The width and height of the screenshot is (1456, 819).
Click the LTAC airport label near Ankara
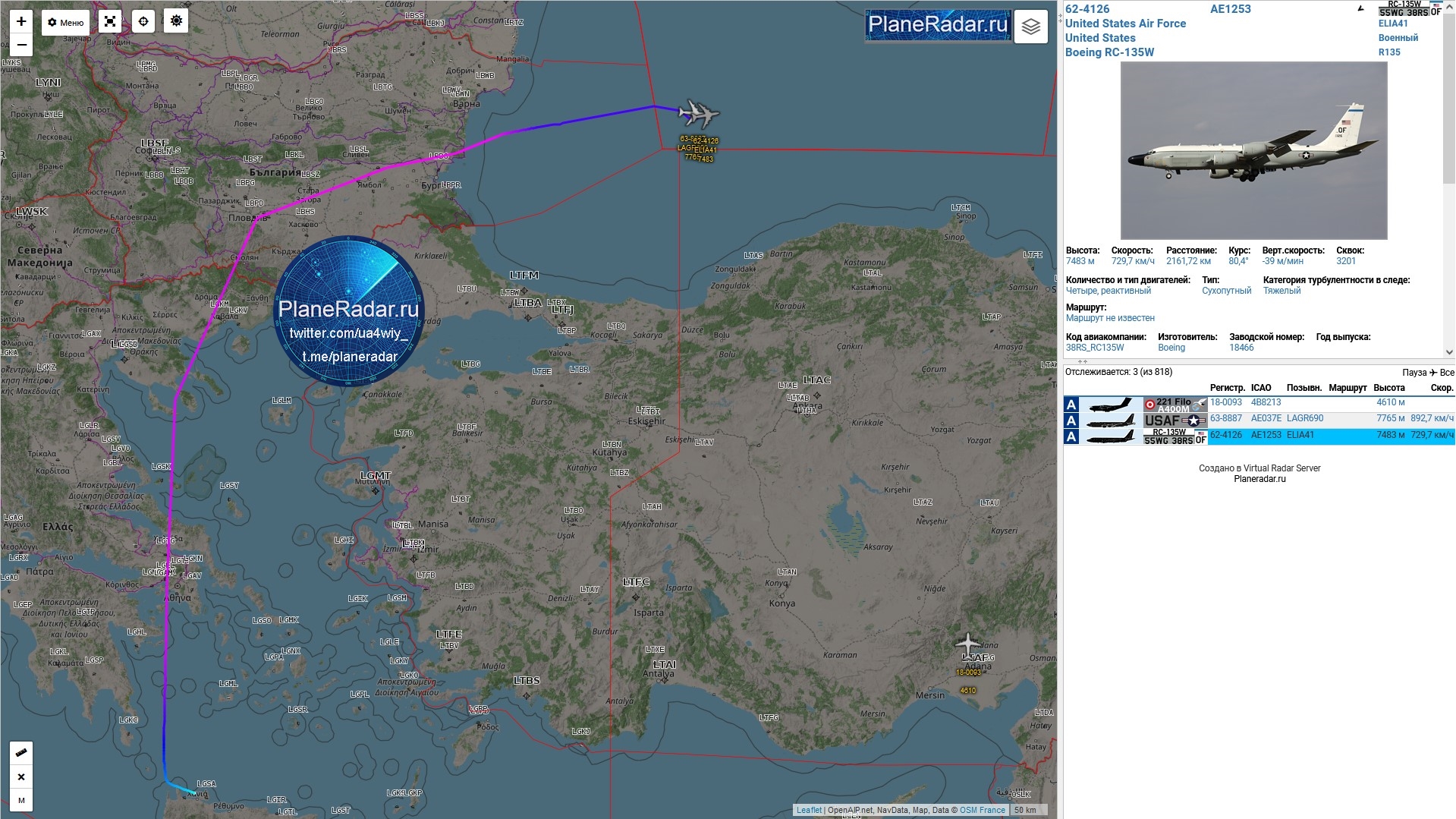[817, 380]
